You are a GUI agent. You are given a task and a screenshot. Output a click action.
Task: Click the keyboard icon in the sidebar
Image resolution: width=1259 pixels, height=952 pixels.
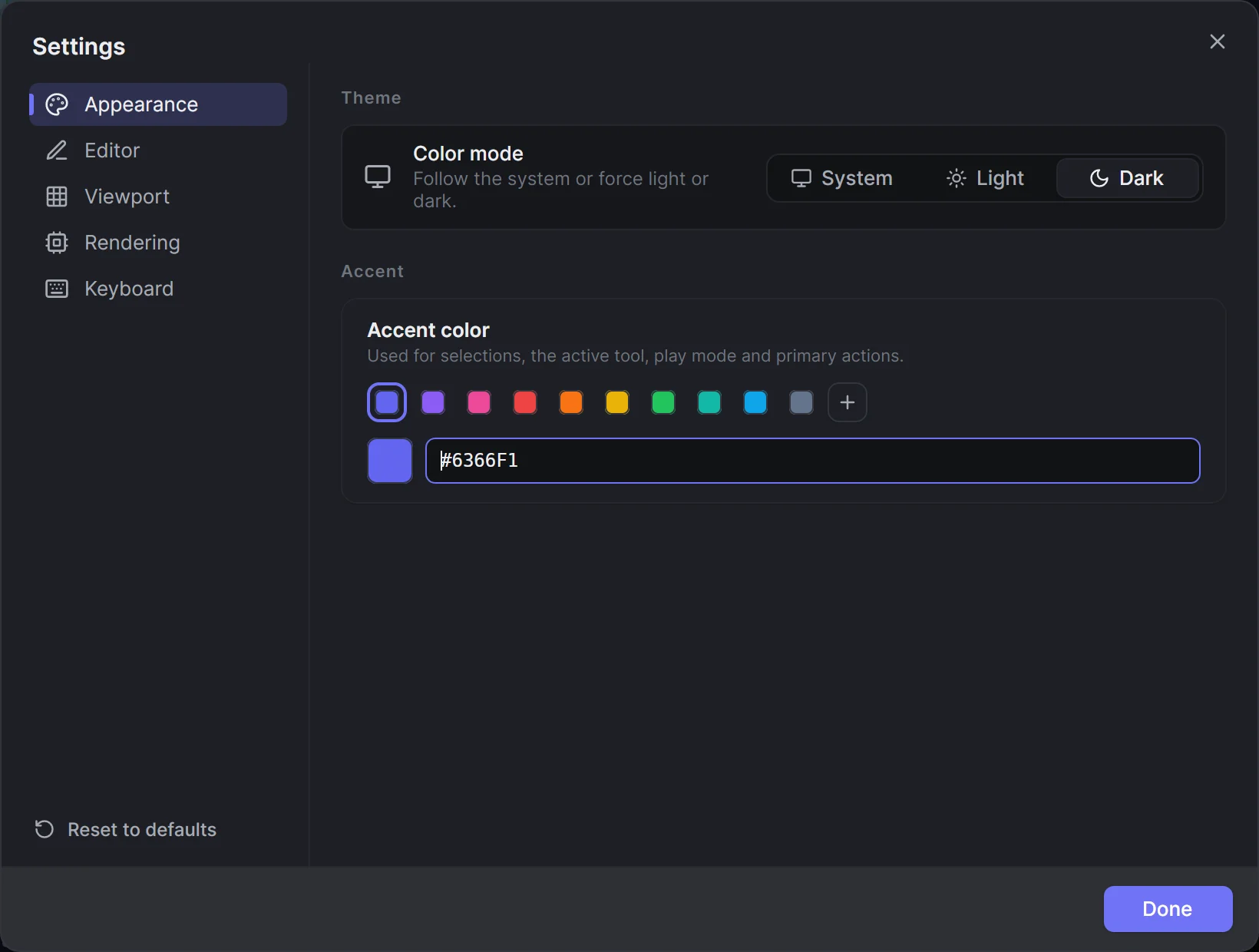[57, 289]
